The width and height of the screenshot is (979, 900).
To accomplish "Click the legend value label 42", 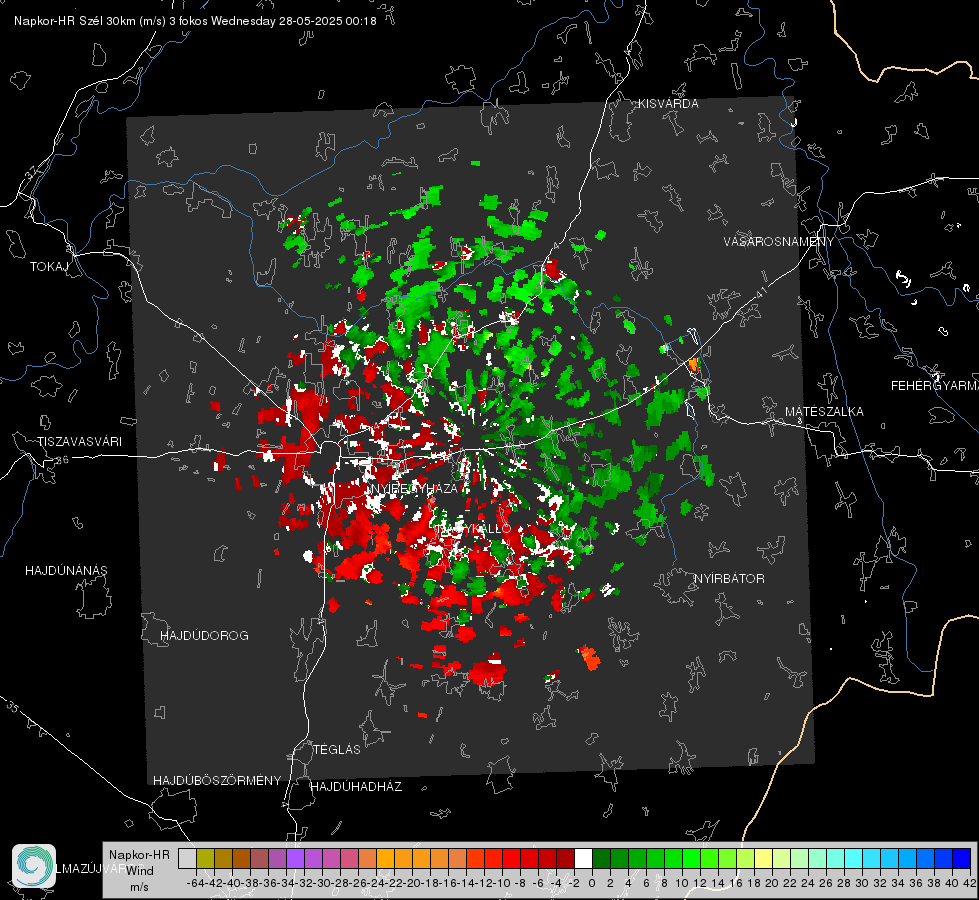I will pyautogui.click(x=969, y=883).
